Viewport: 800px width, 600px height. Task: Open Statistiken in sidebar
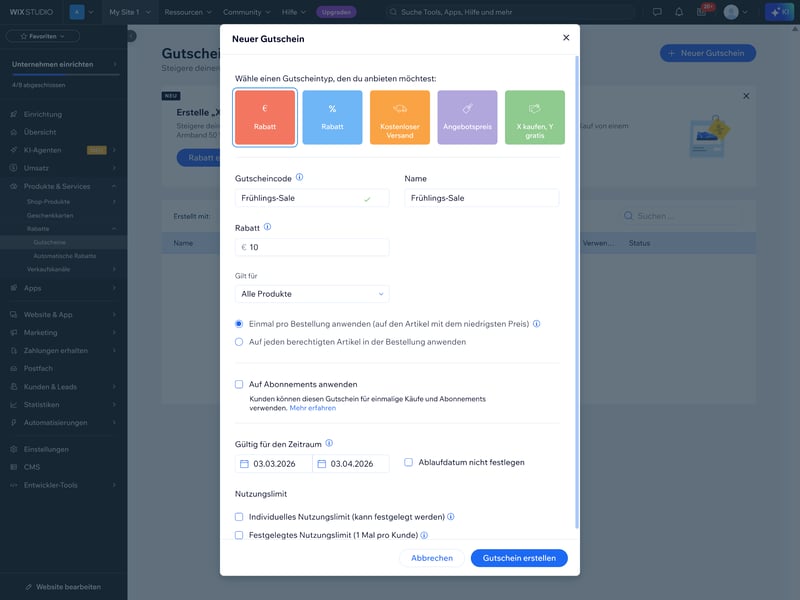pos(64,405)
